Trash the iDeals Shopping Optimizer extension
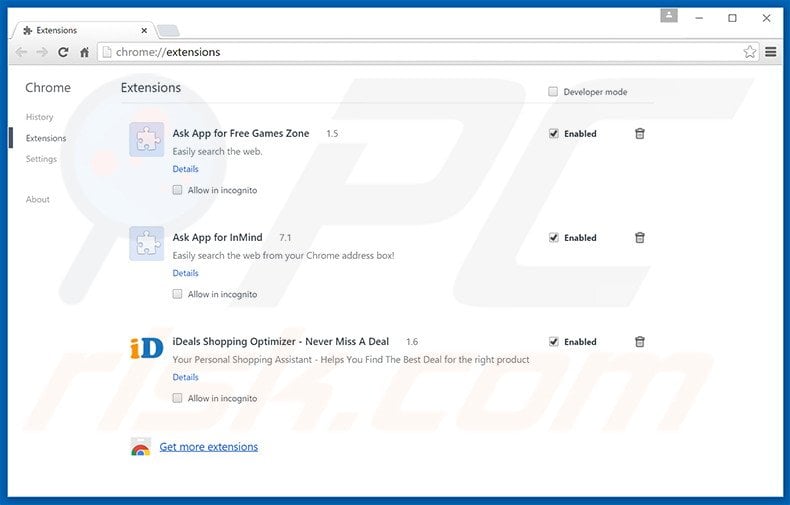Image resolution: width=790 pixels, height=505 pixels. coord(639,342)
